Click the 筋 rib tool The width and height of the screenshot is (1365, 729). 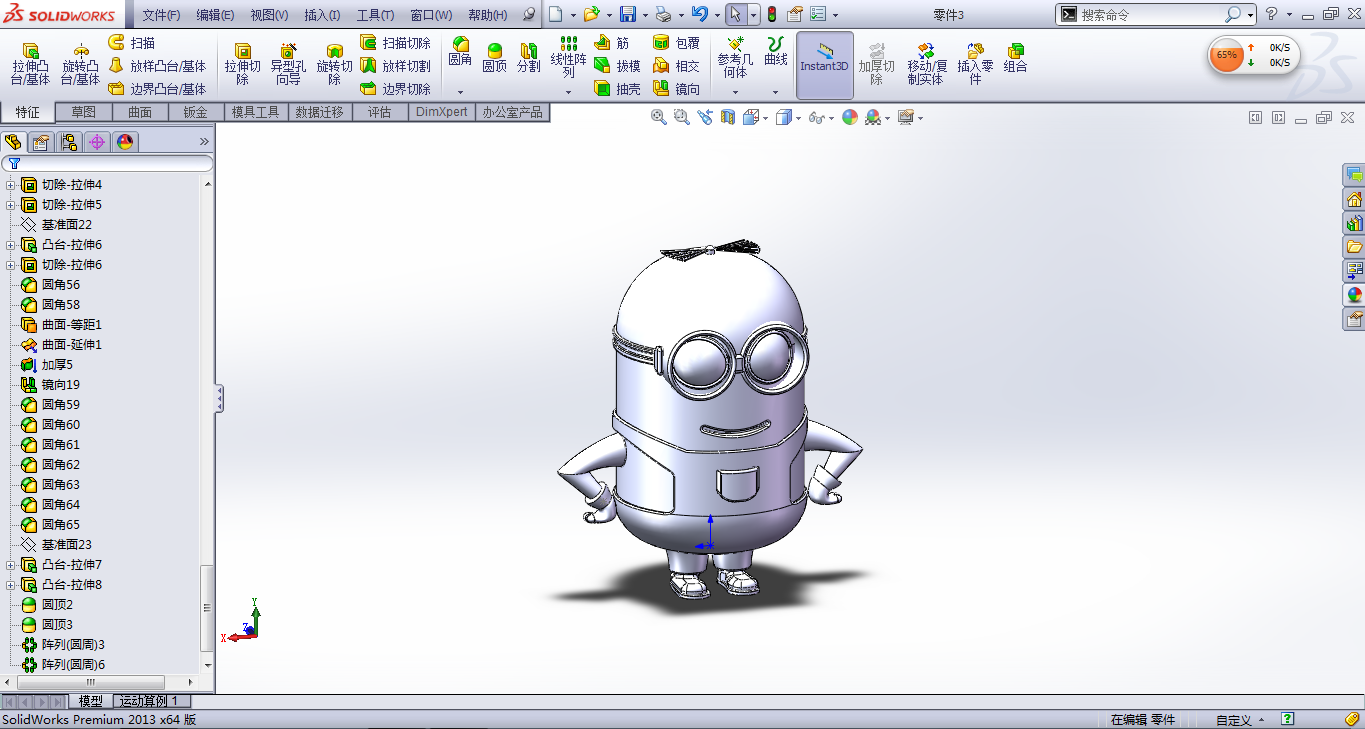click(612, 43)
